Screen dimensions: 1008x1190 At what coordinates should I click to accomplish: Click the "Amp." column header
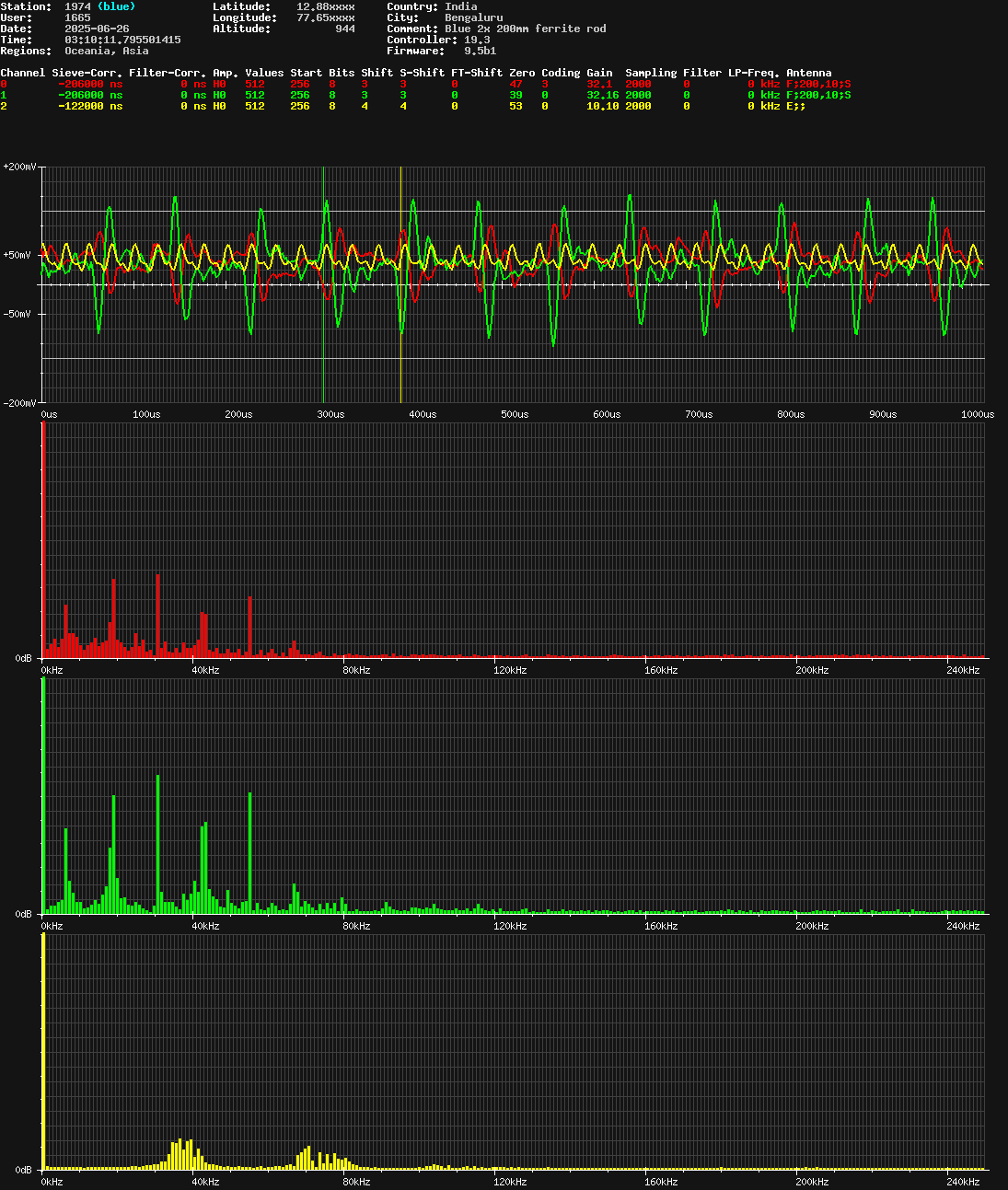tap(226, 73)
